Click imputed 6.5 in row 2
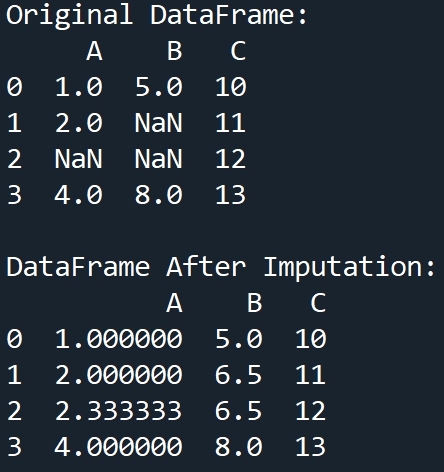Screen dimensions: 444x472 tap(238, 411)
